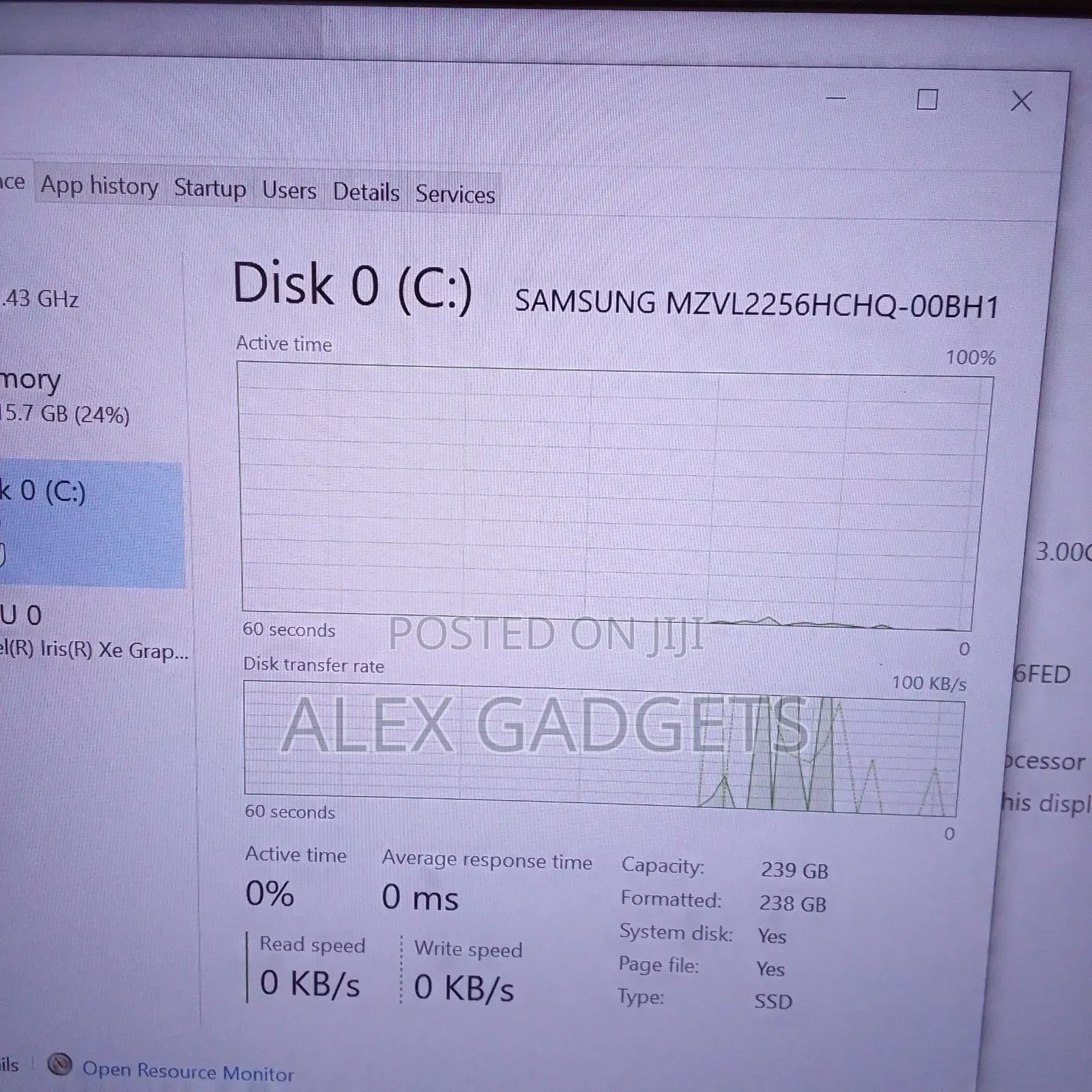Click the Active time 0% value

click(x=270, y=893)
